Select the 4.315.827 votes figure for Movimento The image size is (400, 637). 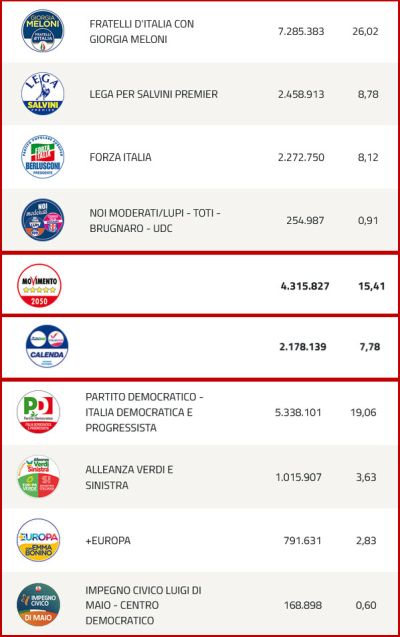tap(305, 286)
